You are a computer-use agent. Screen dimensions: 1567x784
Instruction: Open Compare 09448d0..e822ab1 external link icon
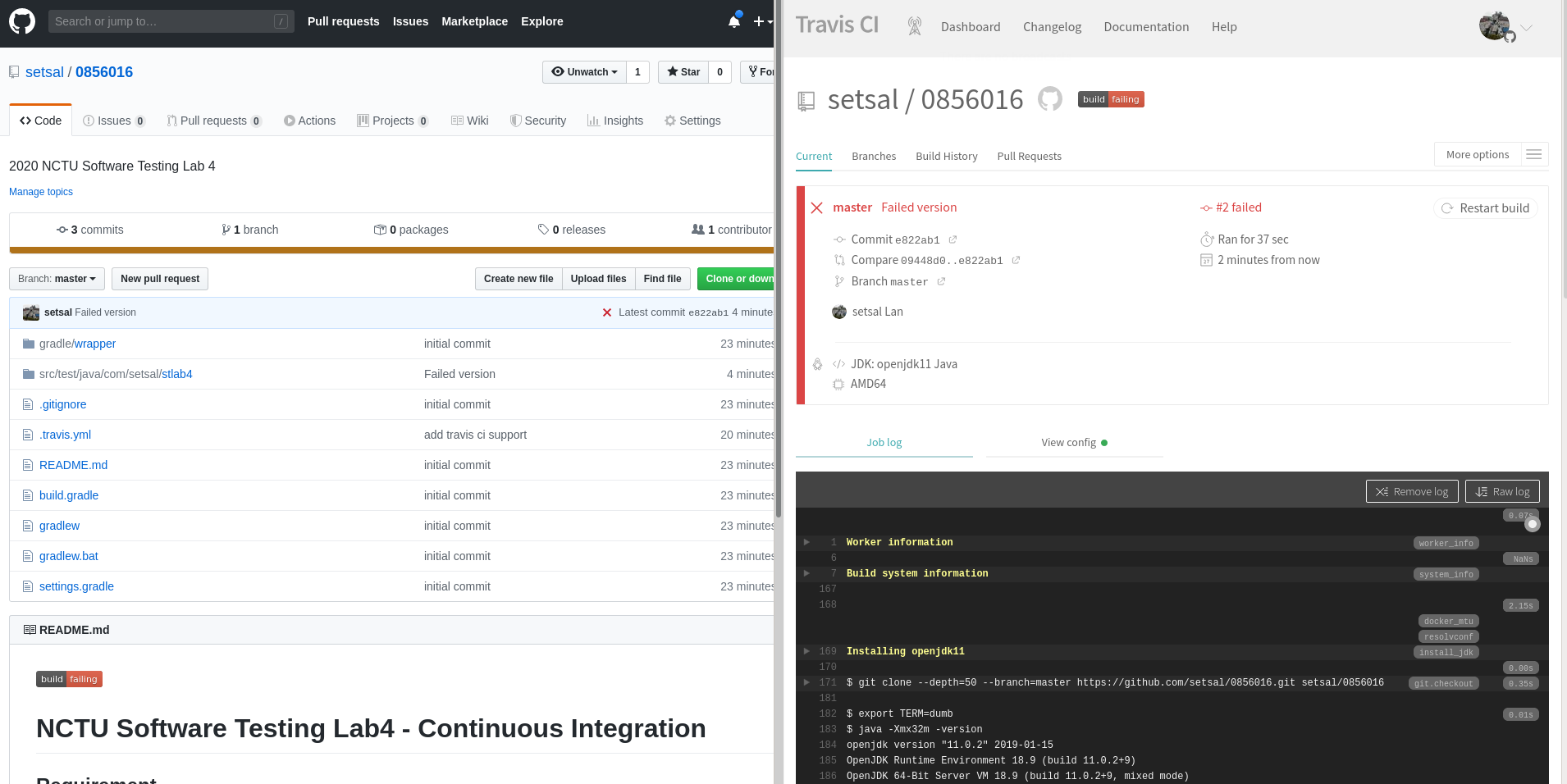(x=1016, y=260)
